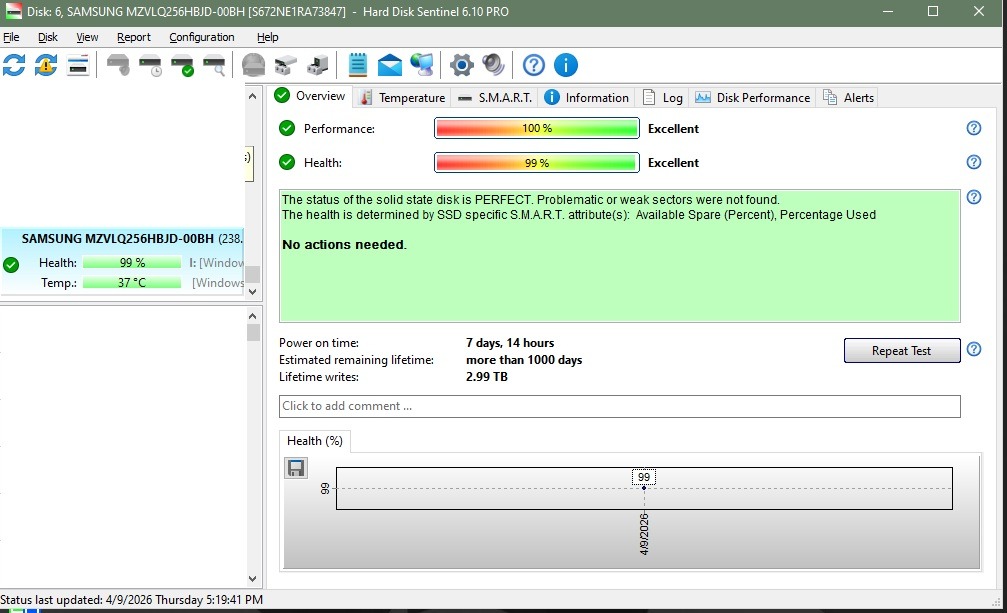
Task: Click the 'No actions needed.' text
Action: (344, 245)
